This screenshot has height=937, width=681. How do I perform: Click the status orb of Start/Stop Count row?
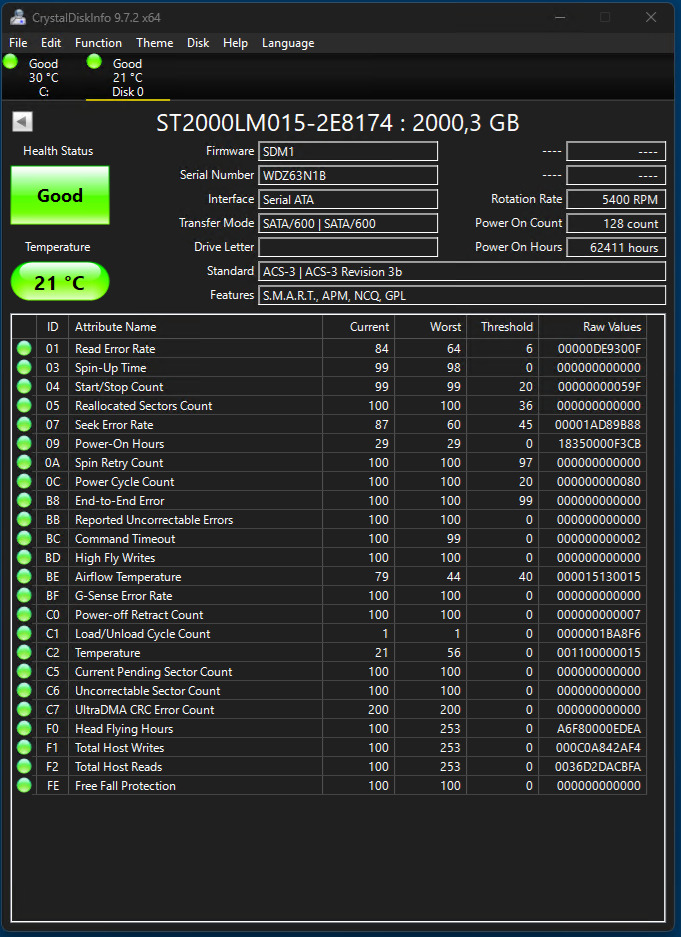[24, 387]
